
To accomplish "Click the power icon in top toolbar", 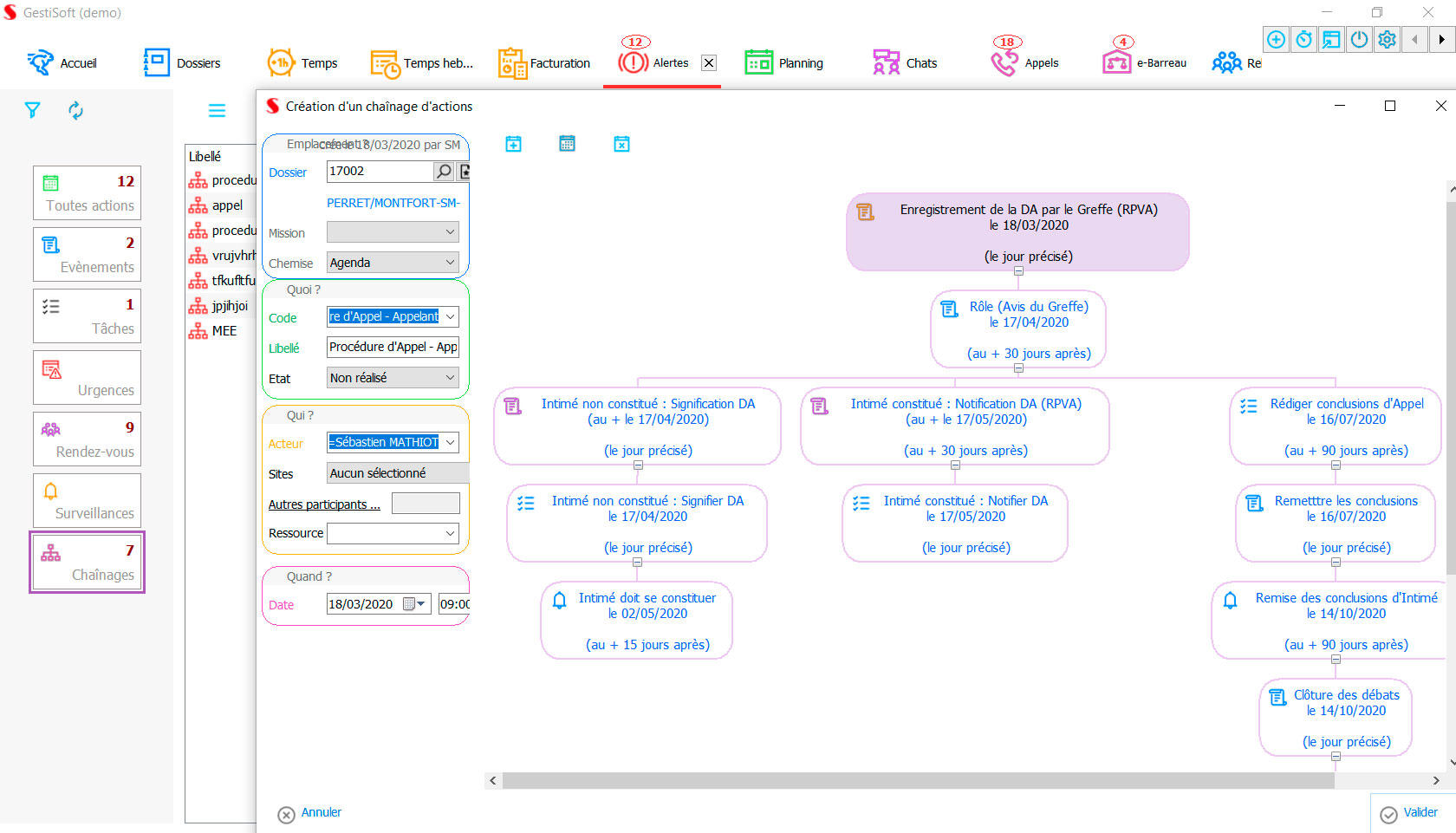I will tap(1359, 40).
